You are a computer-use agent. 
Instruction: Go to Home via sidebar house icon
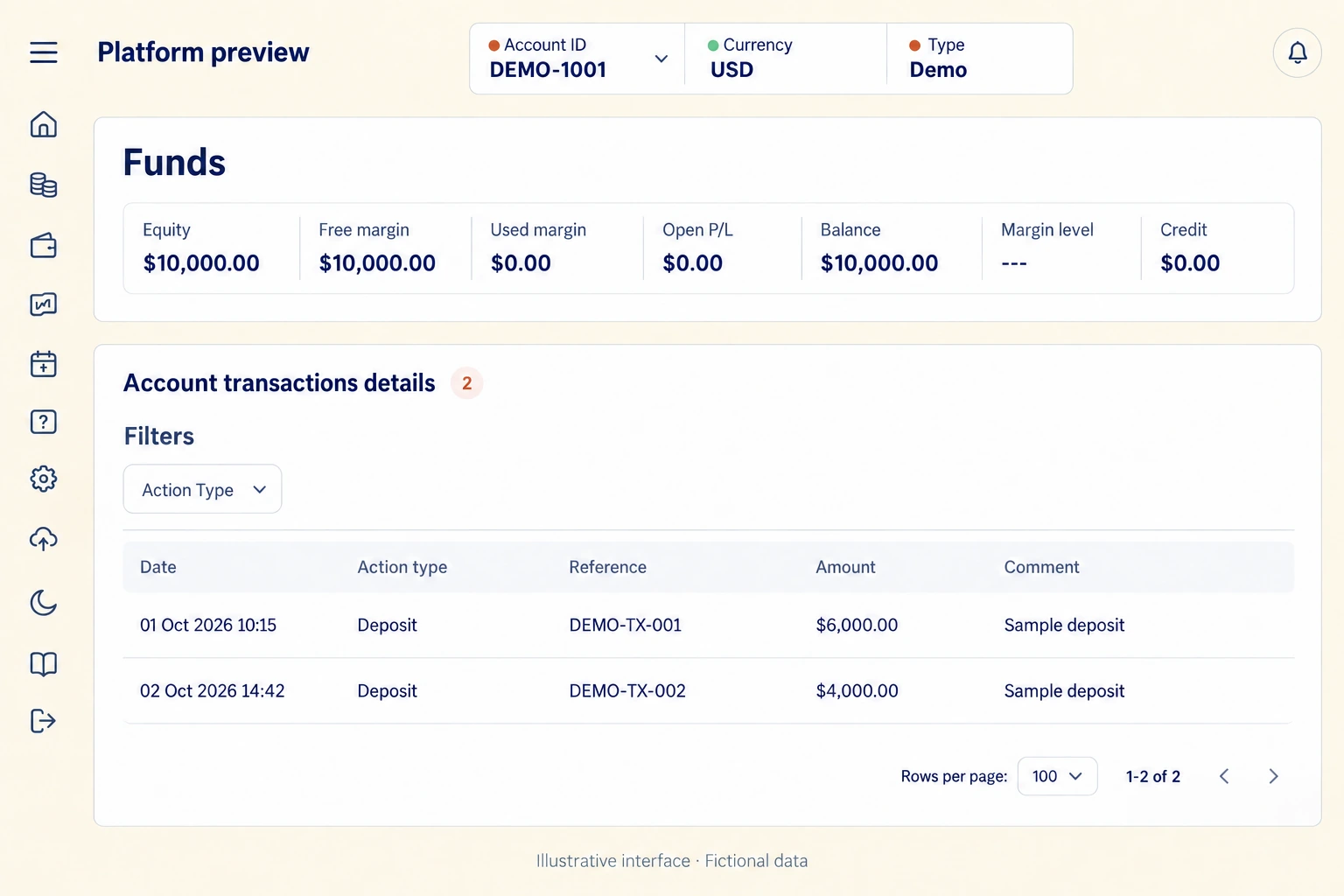click(x=44, y=125)
